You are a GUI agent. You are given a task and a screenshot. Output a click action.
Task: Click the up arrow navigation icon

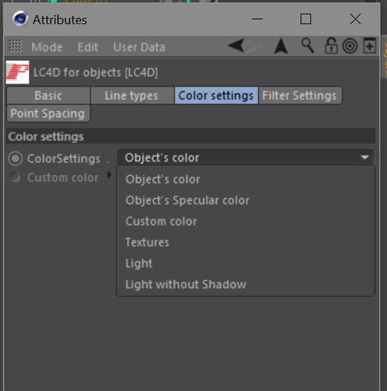coord(281,46)
